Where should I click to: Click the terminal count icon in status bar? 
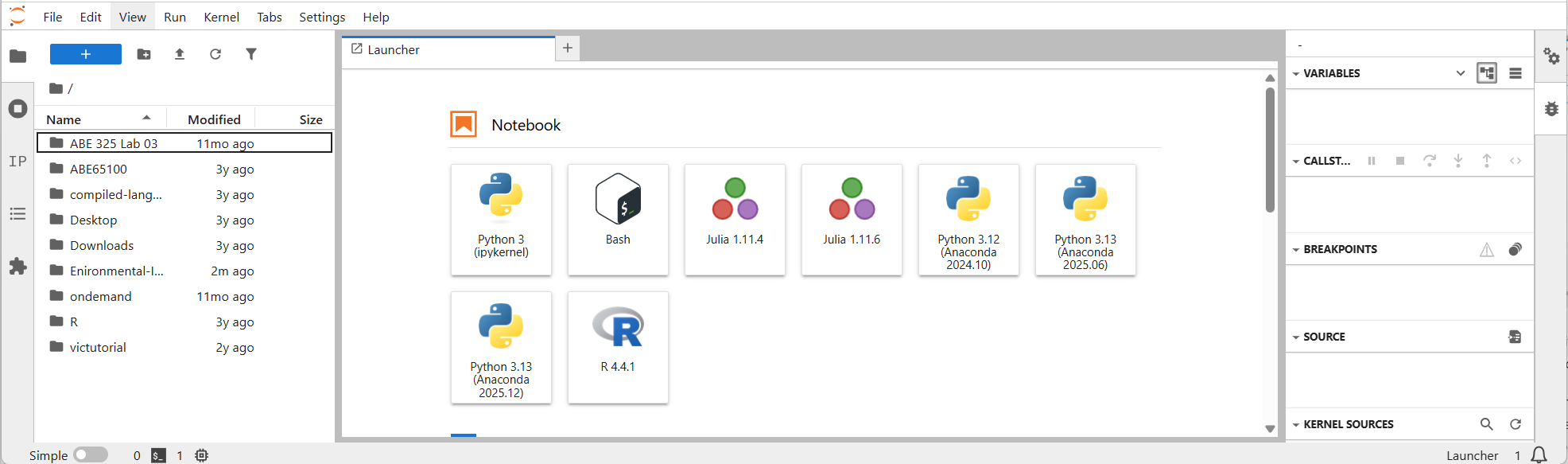coord(159,456)
